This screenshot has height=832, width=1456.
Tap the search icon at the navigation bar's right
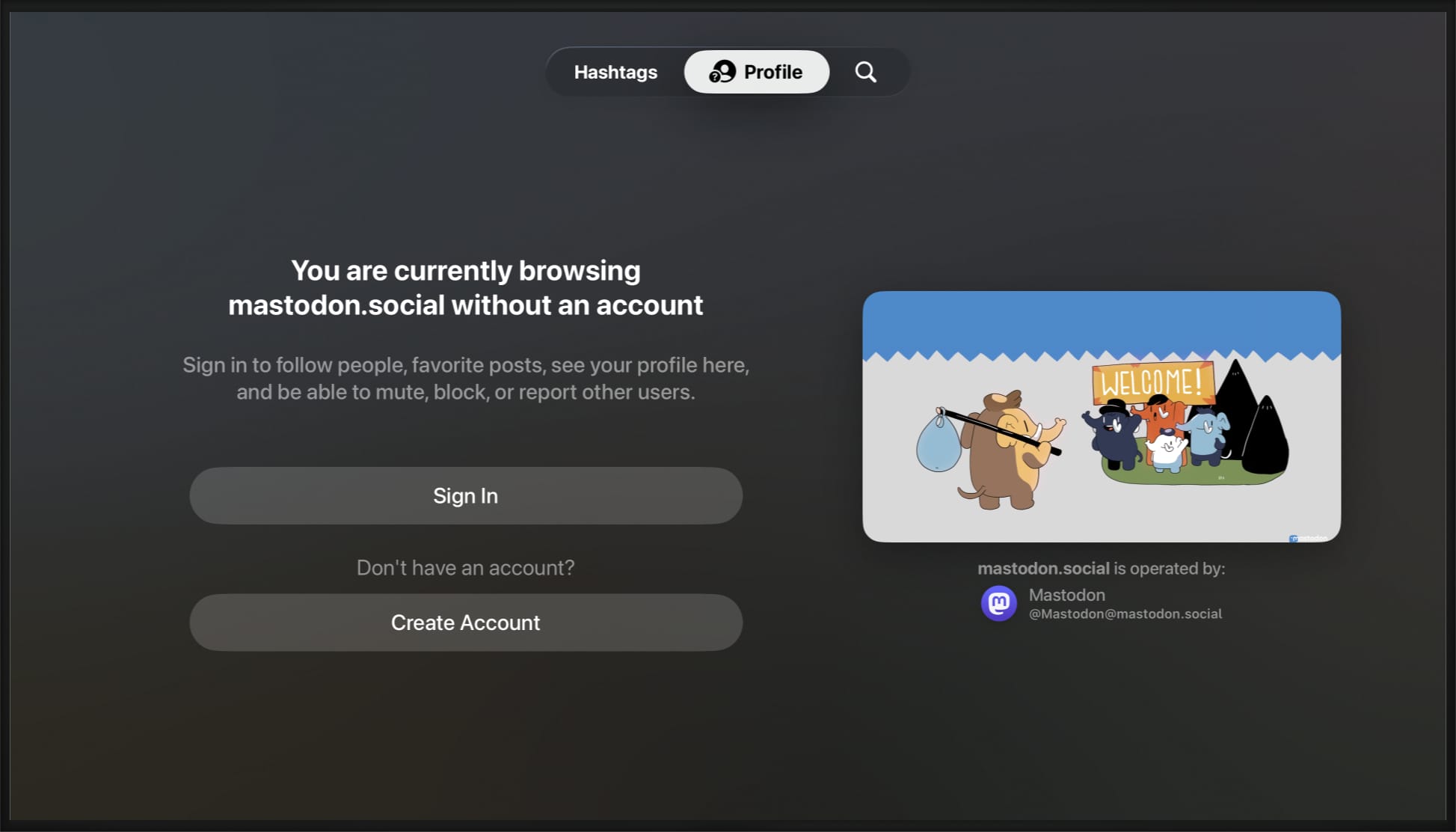point(865,72)
